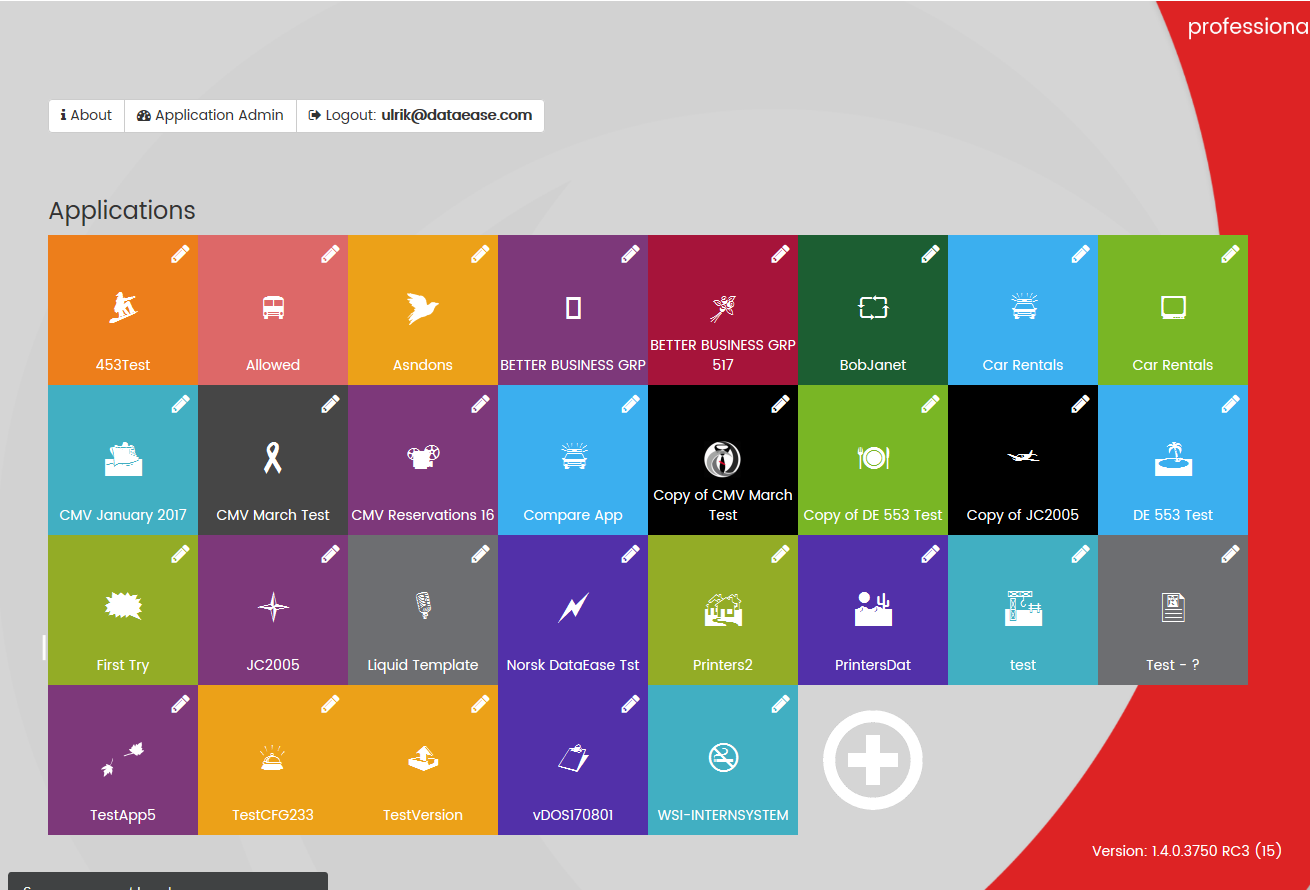Open Copy of CMV March Test tile
The width and height of the screenshot is (1310, 890).
723,460
